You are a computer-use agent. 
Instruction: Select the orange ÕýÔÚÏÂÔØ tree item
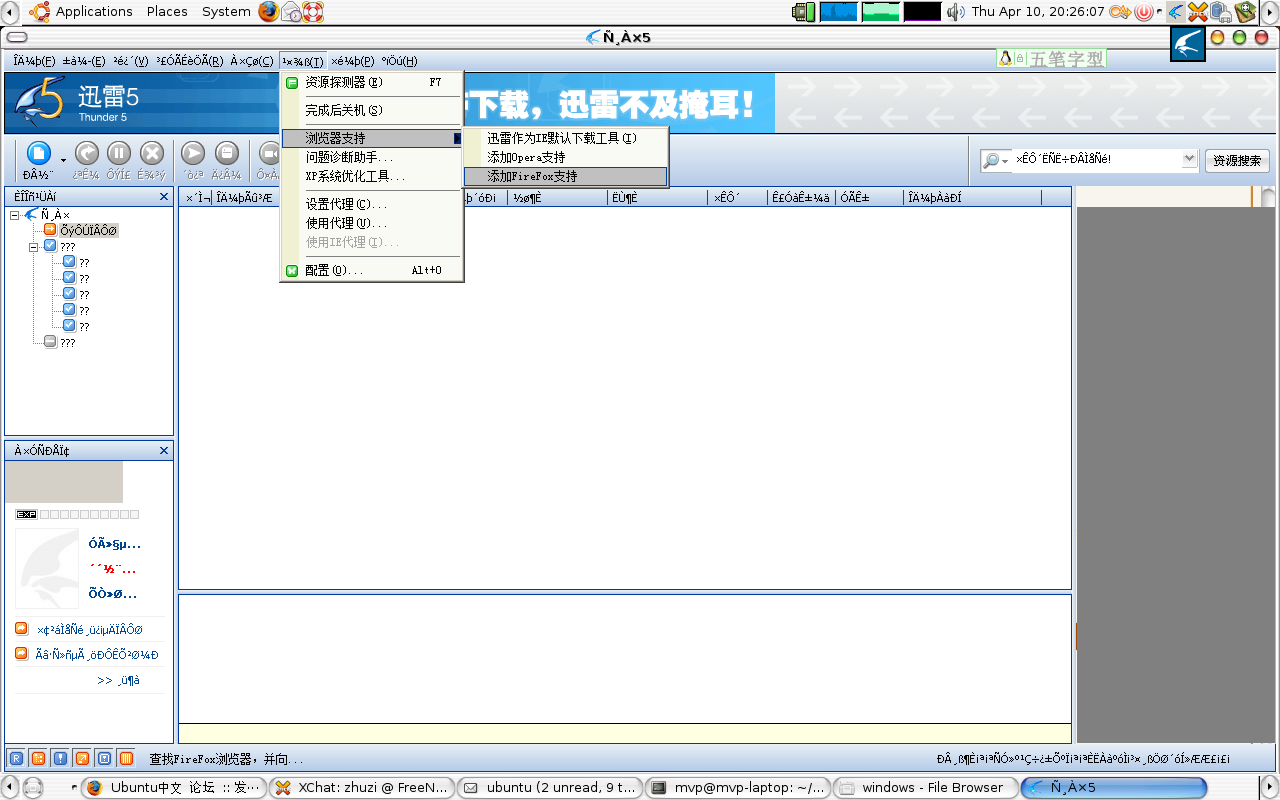88,230
